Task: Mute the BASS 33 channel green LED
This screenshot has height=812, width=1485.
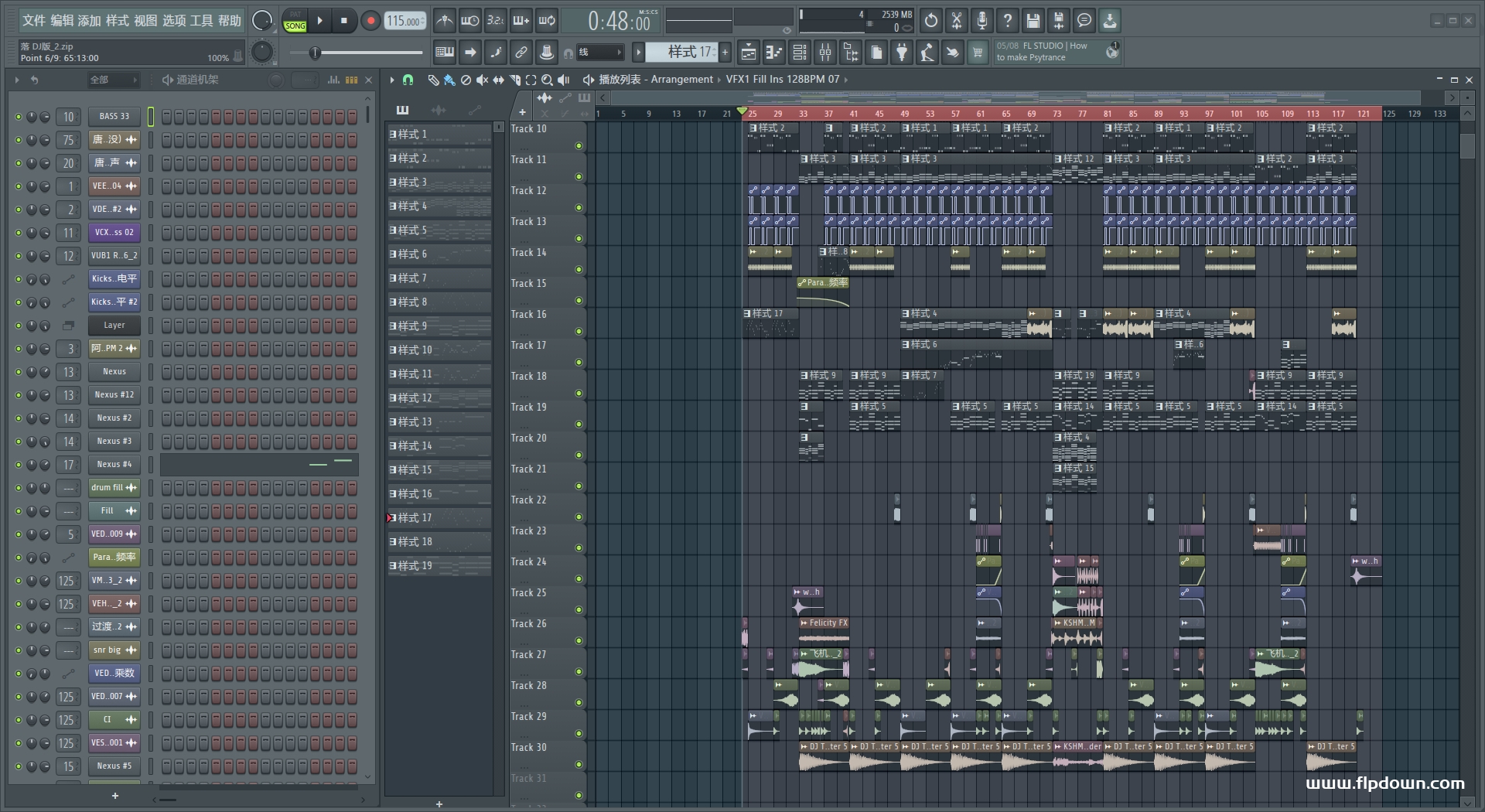Action: 18,117
